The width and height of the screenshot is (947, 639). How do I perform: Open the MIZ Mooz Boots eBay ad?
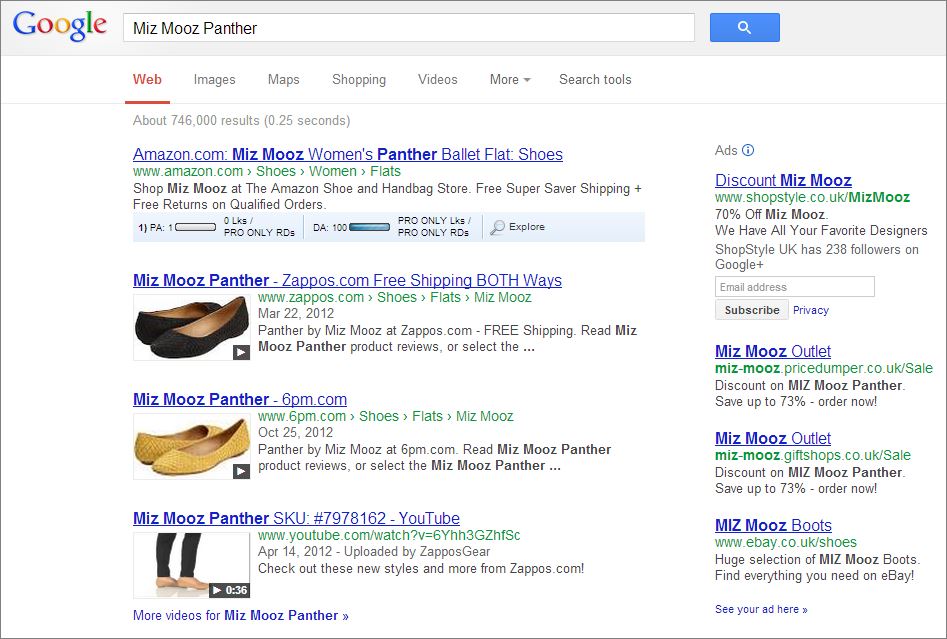point(773,525)
